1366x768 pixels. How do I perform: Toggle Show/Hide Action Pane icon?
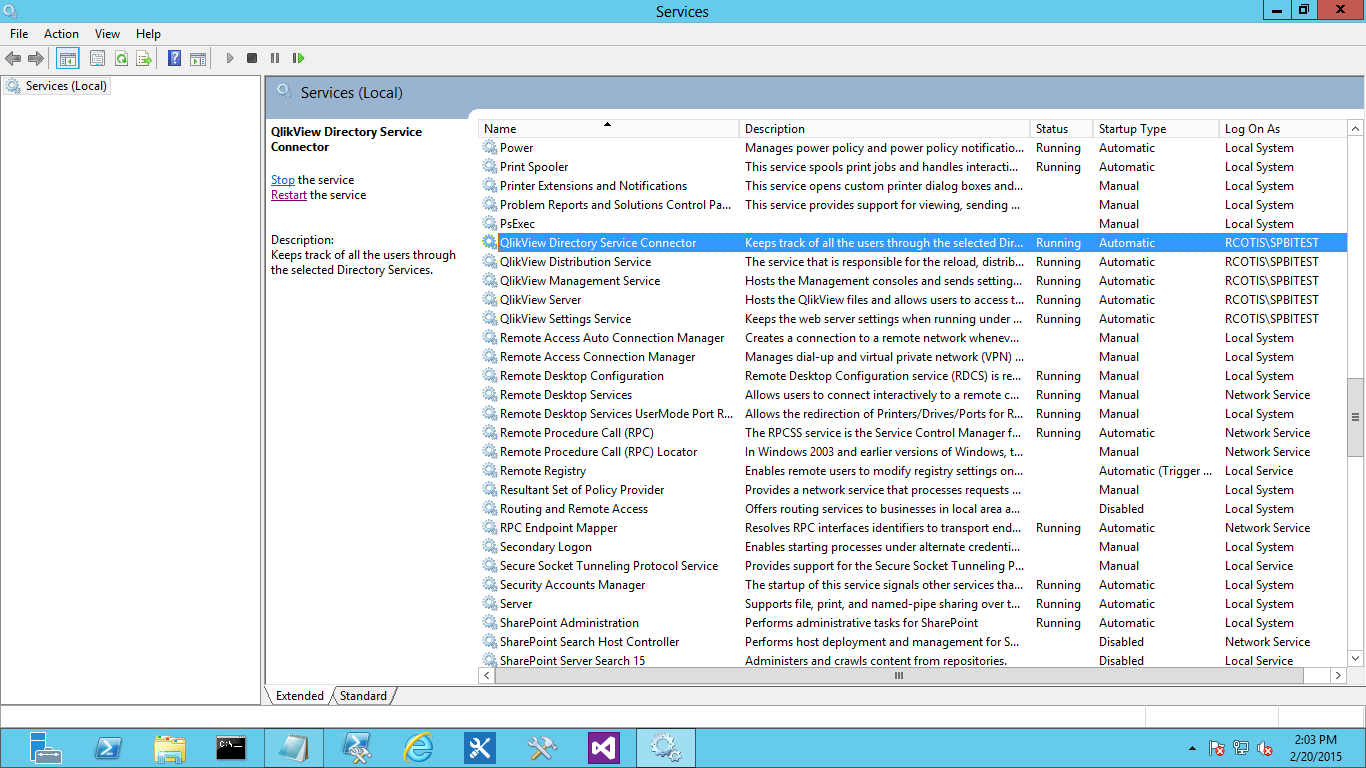pos(198,59)
